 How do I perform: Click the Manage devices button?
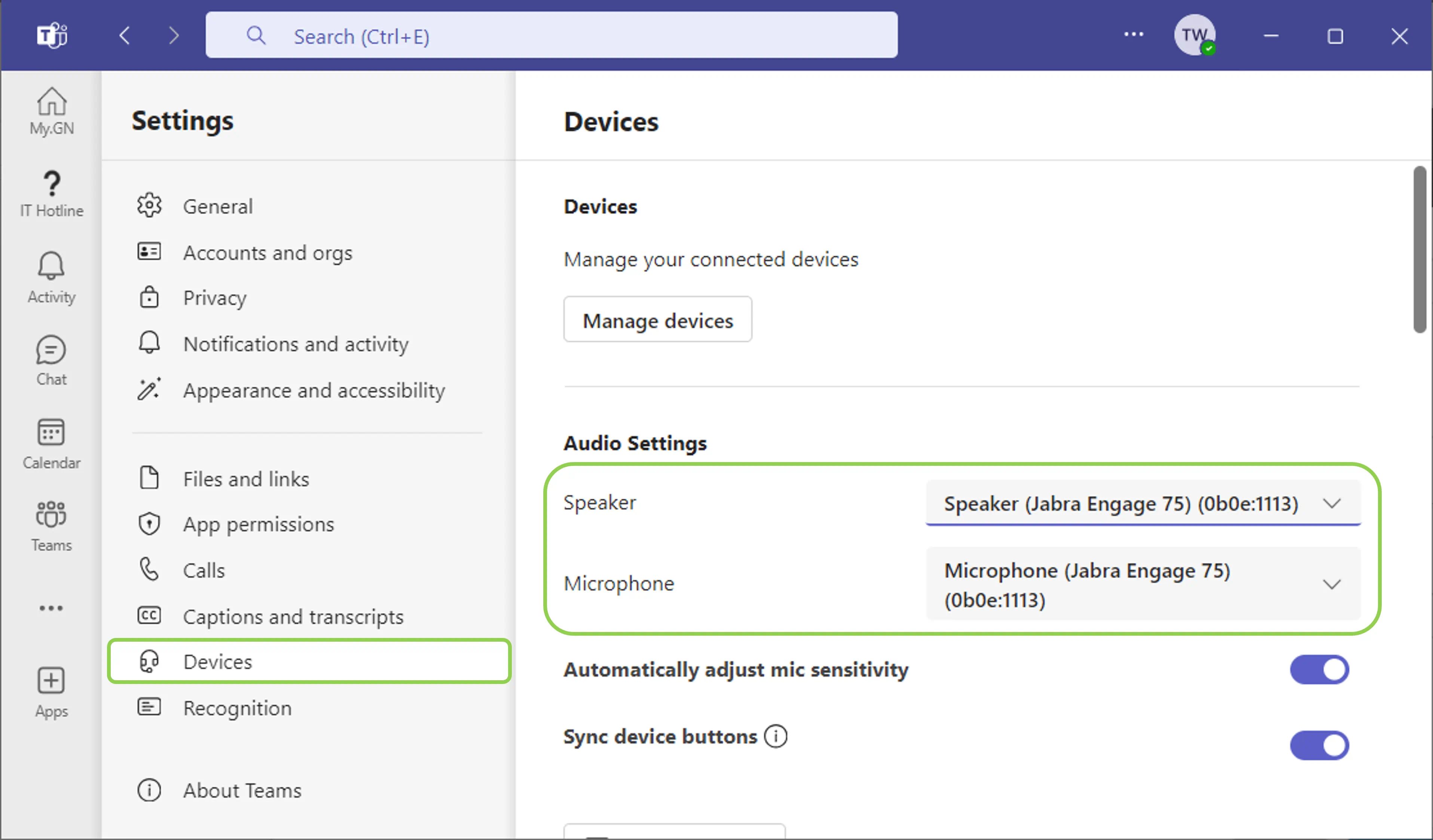(658, 320)
